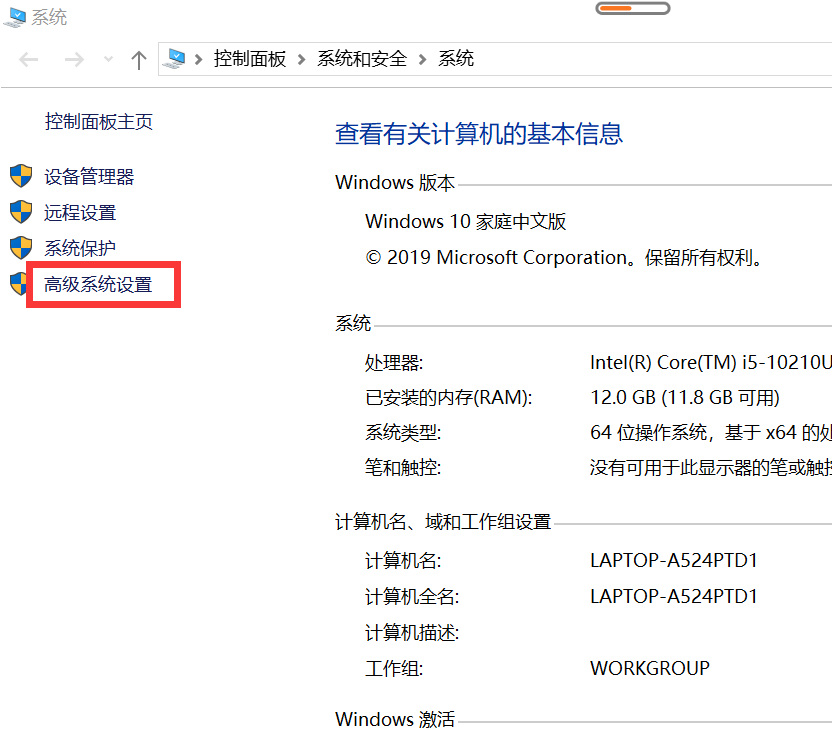
Task: Click the 系统 window title icon
Action: (14, 18)
